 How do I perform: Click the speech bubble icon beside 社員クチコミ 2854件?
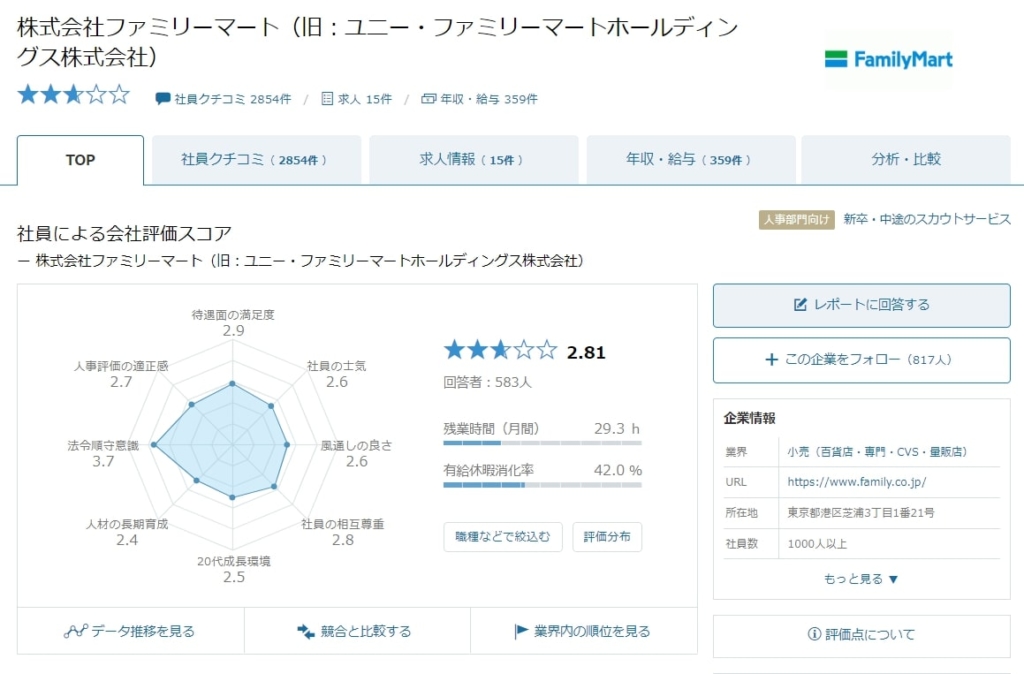pyautogui.click(x=163, y=99)
